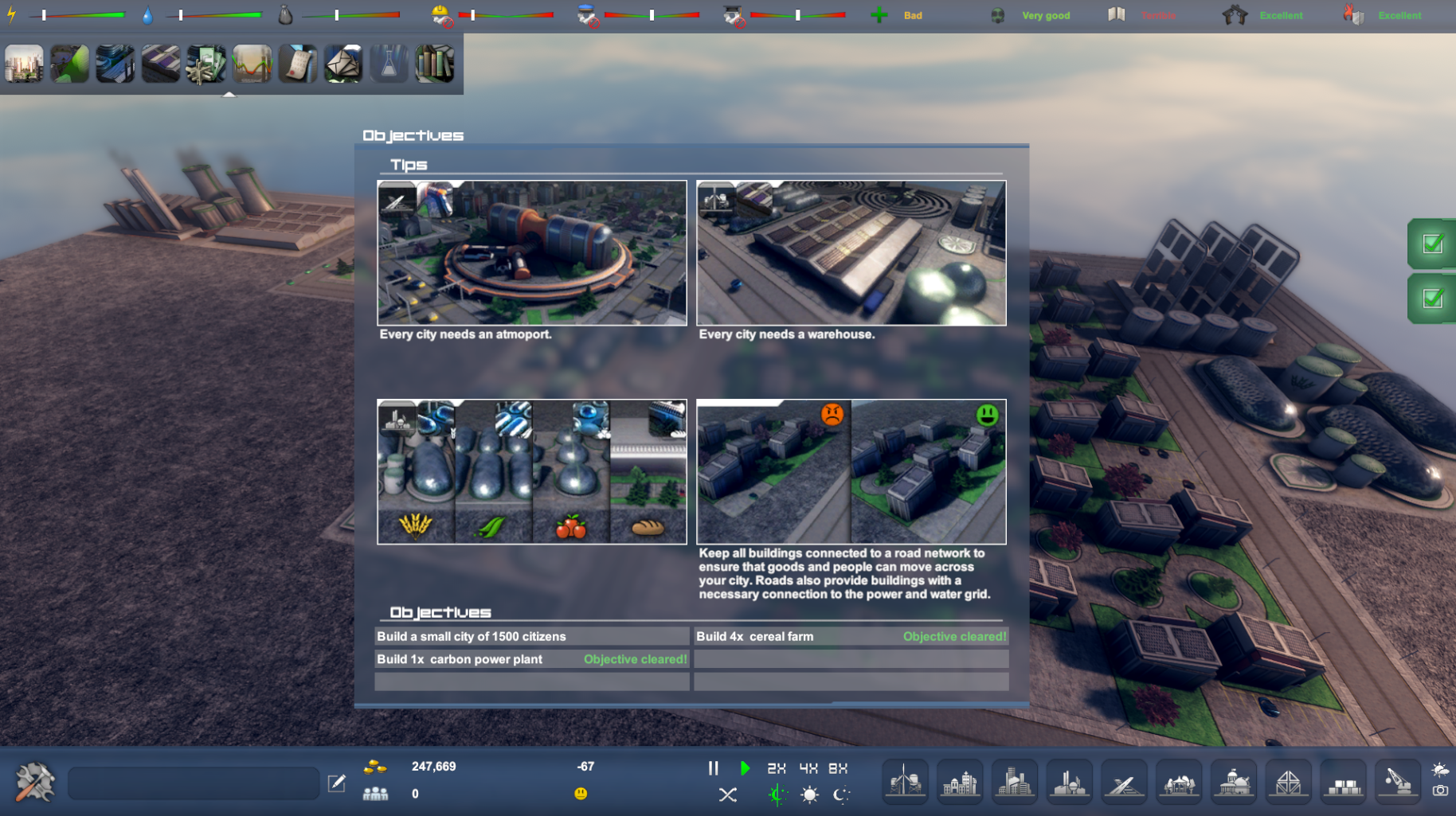Open the statistics graph panel

[x=252, y=64]
